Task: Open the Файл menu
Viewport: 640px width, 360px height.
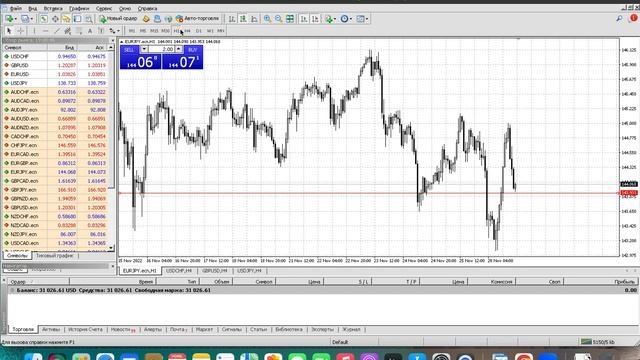Action: click(16, 8)
